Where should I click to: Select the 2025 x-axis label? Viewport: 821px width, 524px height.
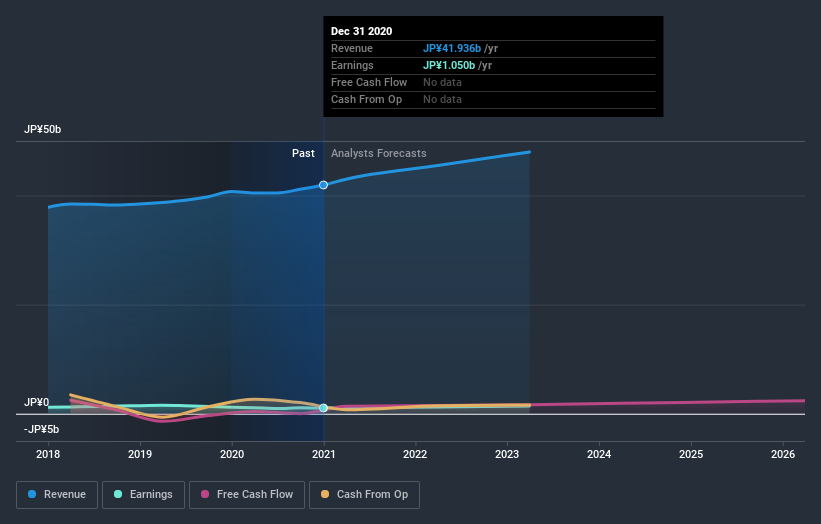pos(691,454)
